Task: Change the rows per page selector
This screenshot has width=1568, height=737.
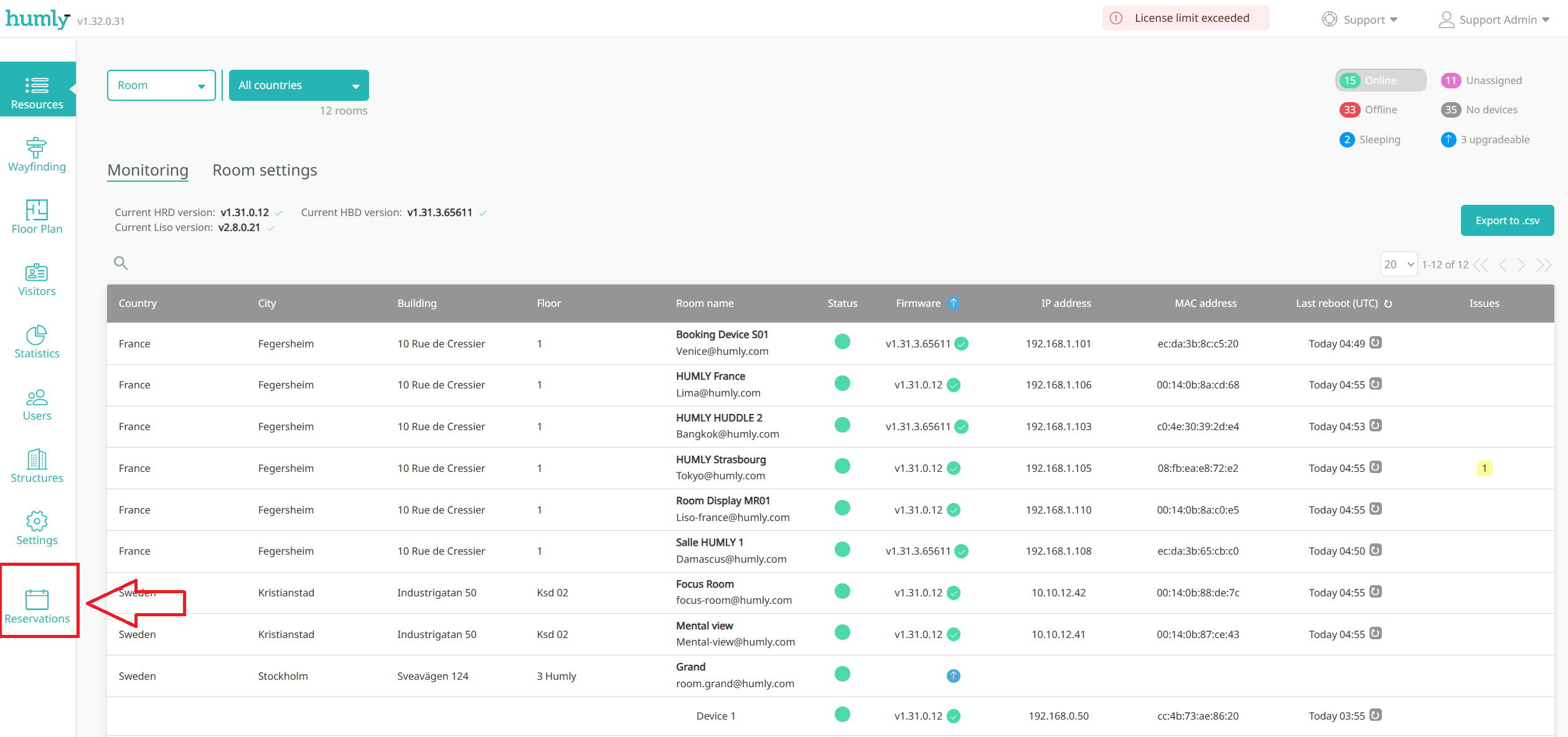Action: click(x=1398, y=265)
